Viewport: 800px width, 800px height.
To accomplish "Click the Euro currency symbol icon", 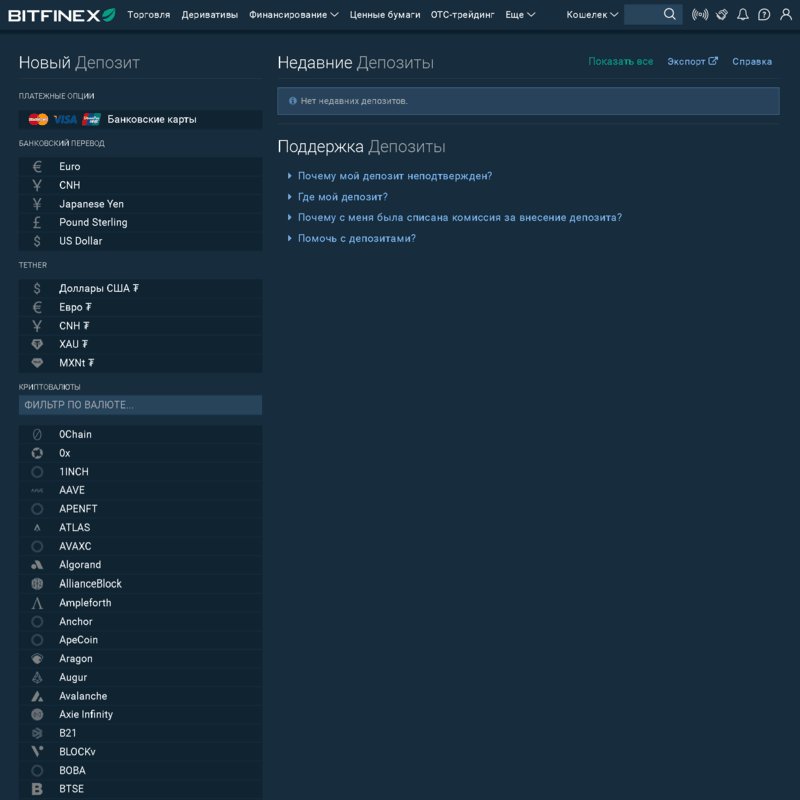I will (37, 166).
